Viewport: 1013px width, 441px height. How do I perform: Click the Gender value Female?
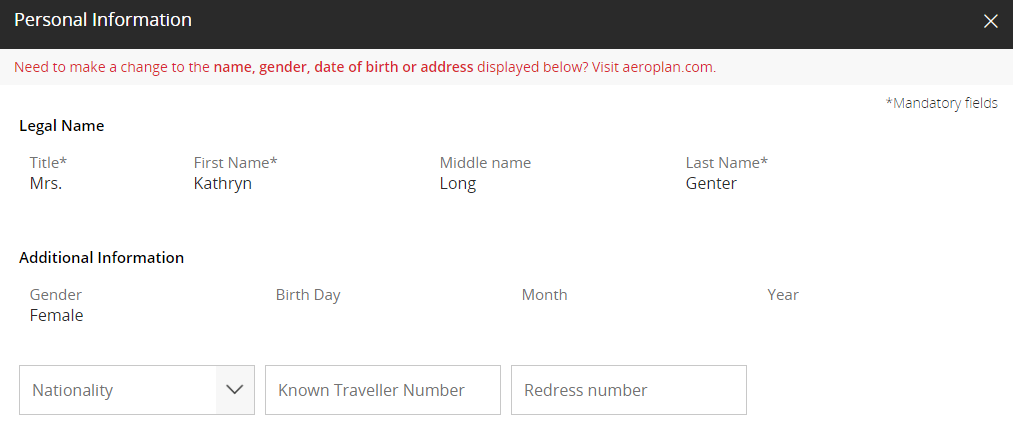coord(56,316)
